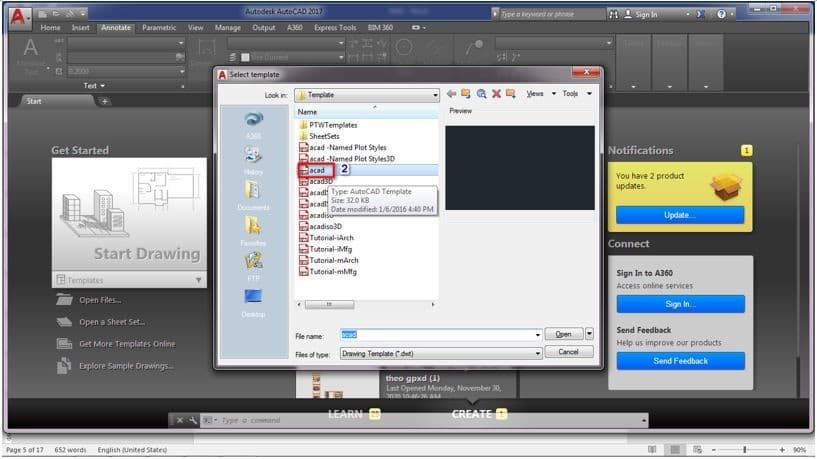This screenshot has height=459, width=817.
Task: Click the file list horizontal scrollbar
Action: pyautogui.click(x=329, y=304)
